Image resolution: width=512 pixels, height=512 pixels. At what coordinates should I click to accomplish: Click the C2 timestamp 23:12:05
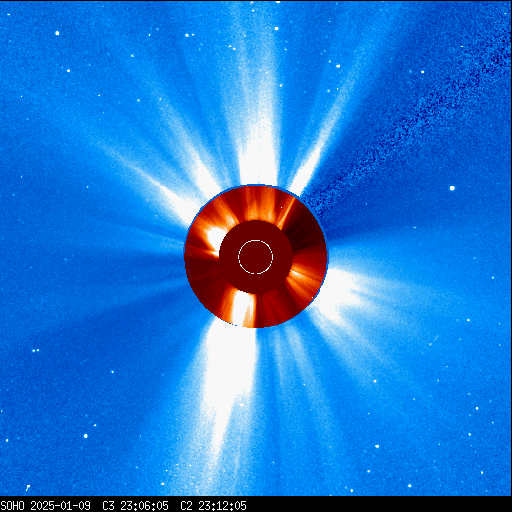(x=222, y=505)
